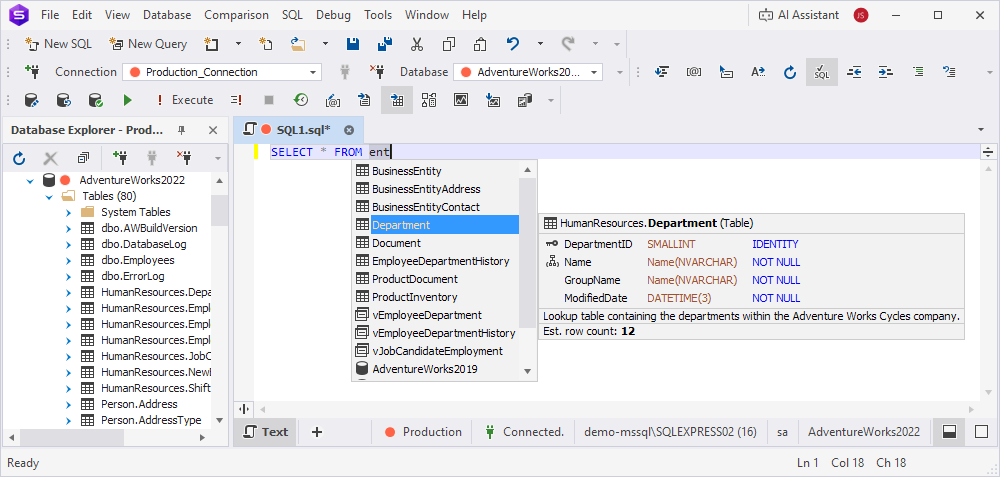The image size is (1000, 477).
Task: Toggle the horizontal split layout button in status bar
Action: [x=949, y=432]
